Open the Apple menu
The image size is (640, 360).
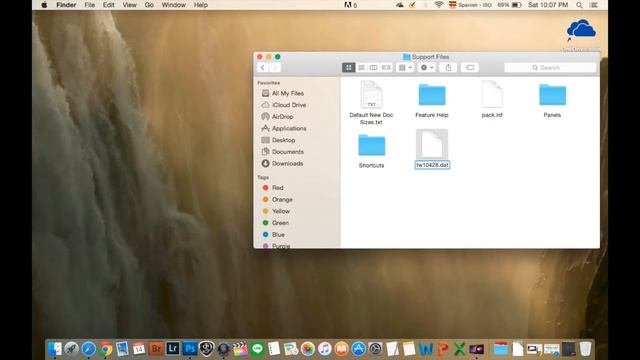pyautogui.click(x=44, y=5)
